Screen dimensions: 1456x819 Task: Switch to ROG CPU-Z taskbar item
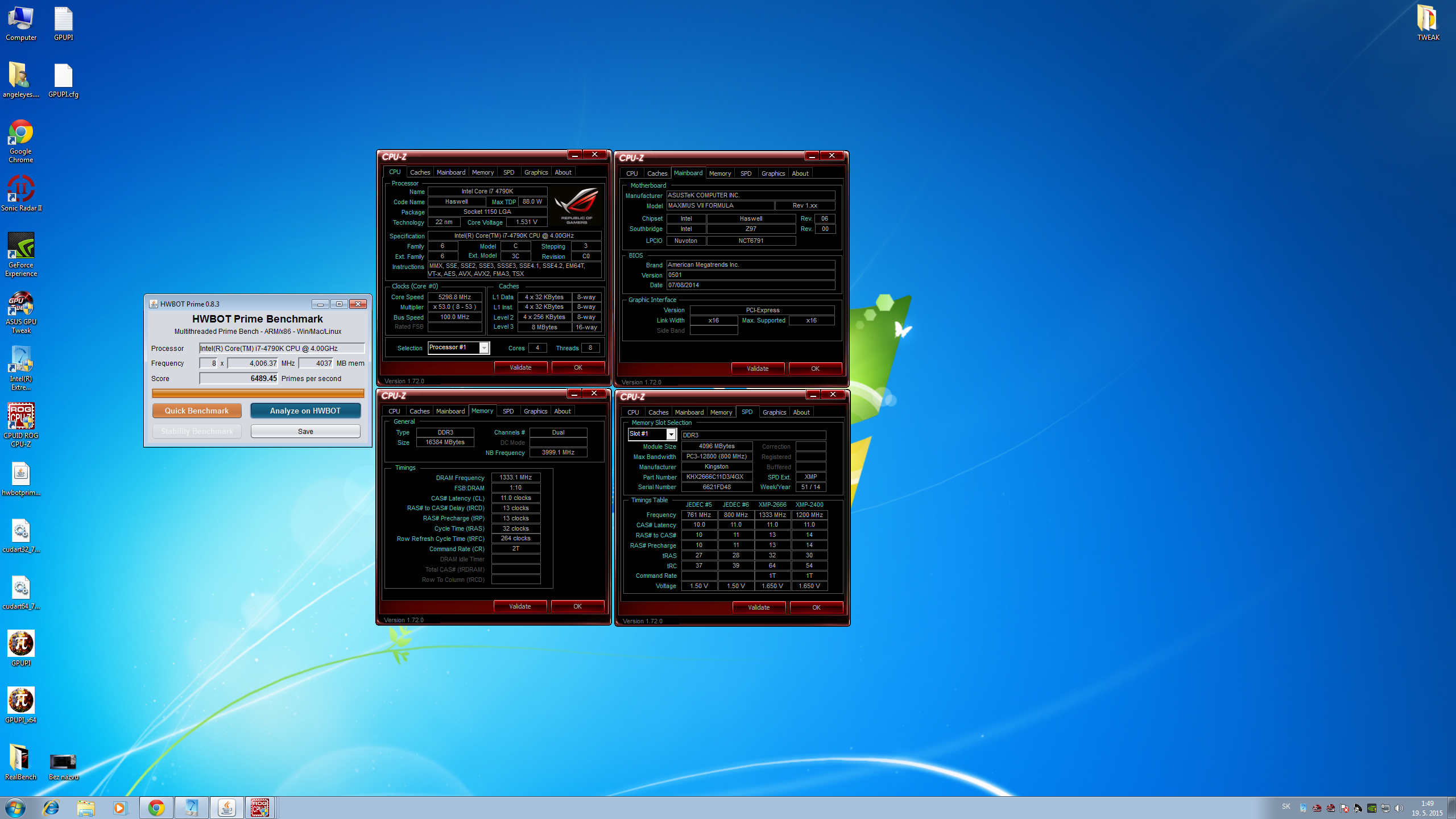[260, 808]
